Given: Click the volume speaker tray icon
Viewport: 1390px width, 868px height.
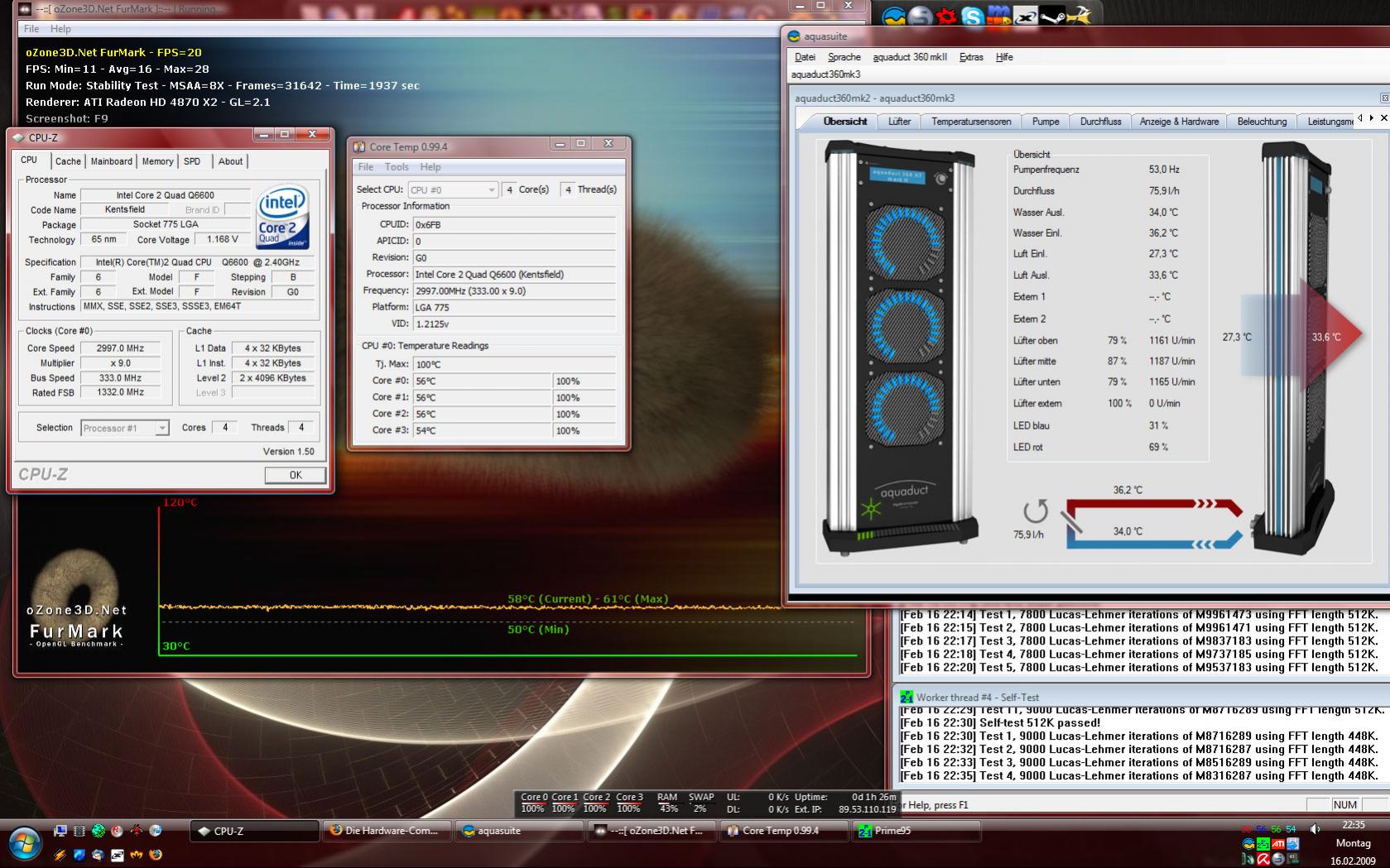Looking at the screenshot, I should click(x=1315, y=828).
